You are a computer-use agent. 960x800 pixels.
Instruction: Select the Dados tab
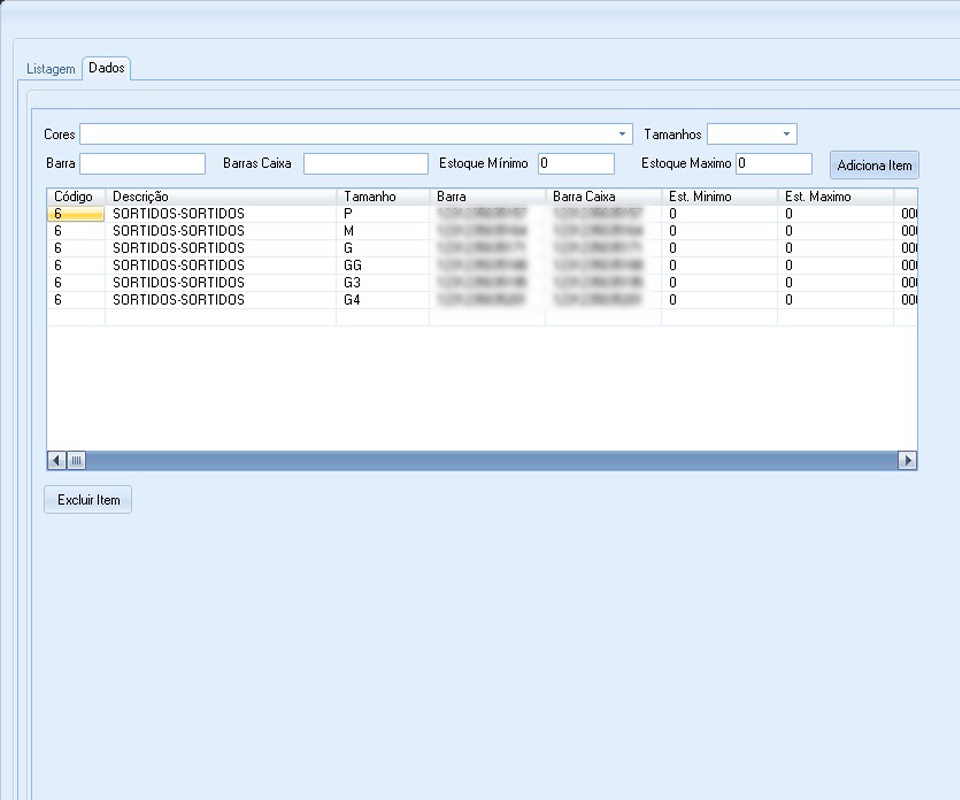coord(106,68)
